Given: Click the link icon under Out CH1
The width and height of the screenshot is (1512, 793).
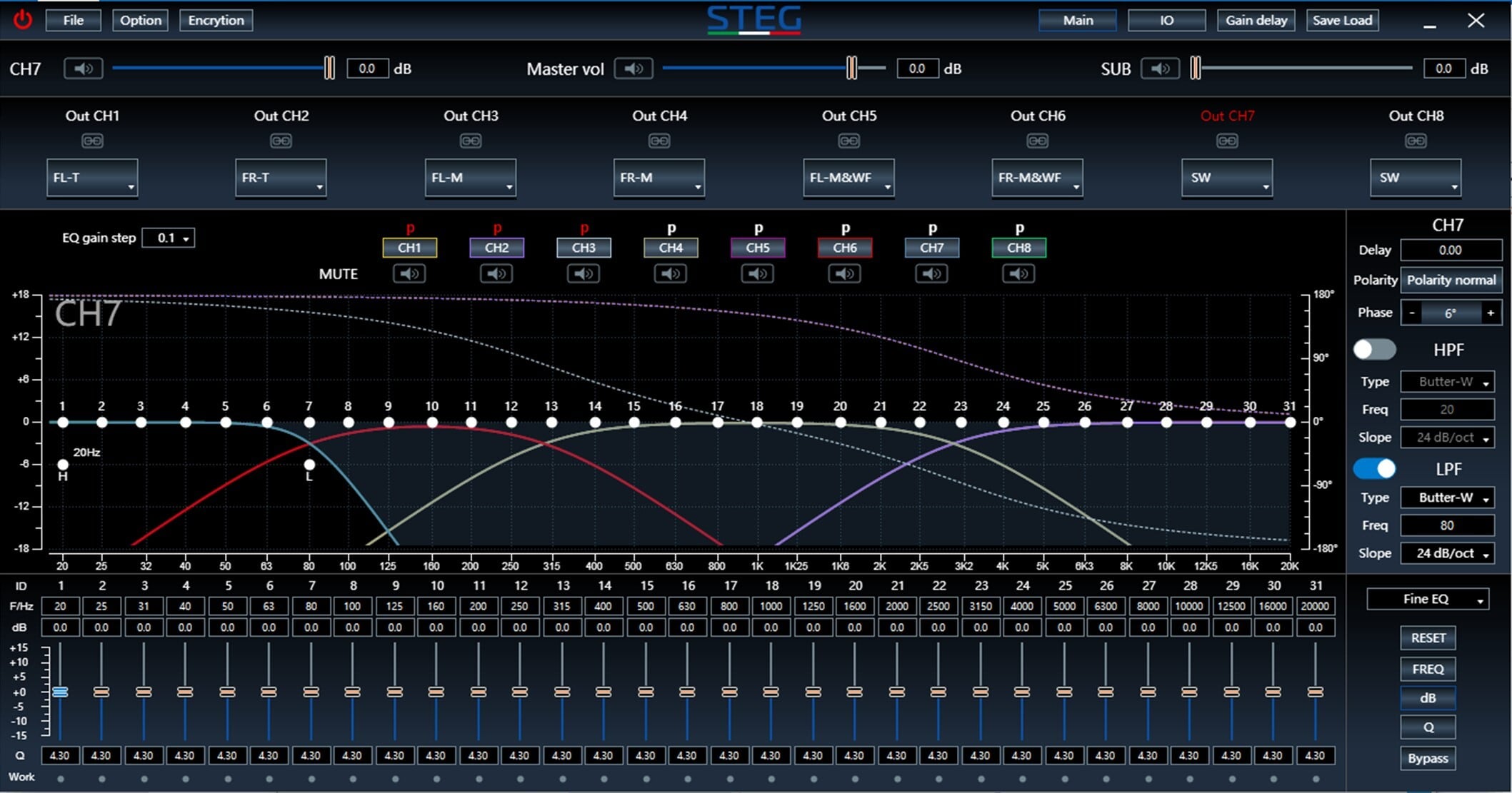Looking at the screenshot, I should 92,141.
